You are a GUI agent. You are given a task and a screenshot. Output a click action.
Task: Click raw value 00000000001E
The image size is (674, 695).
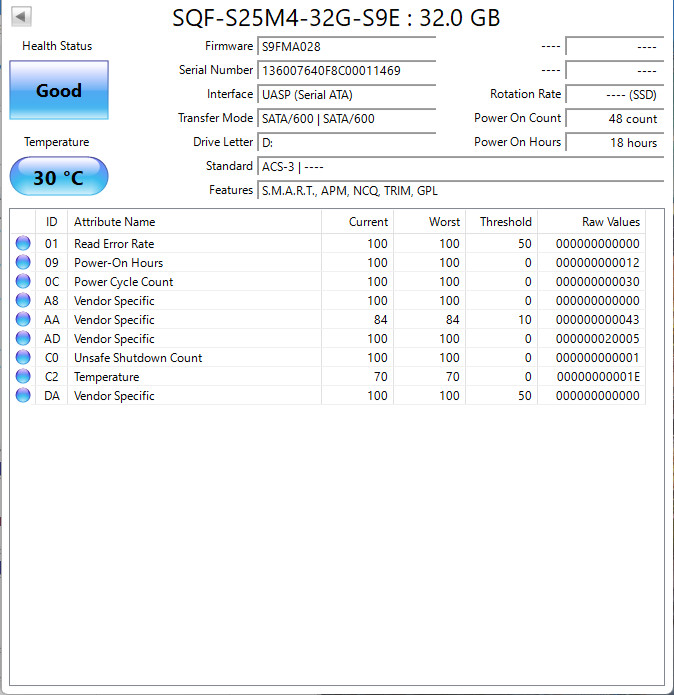click(598, 377)
